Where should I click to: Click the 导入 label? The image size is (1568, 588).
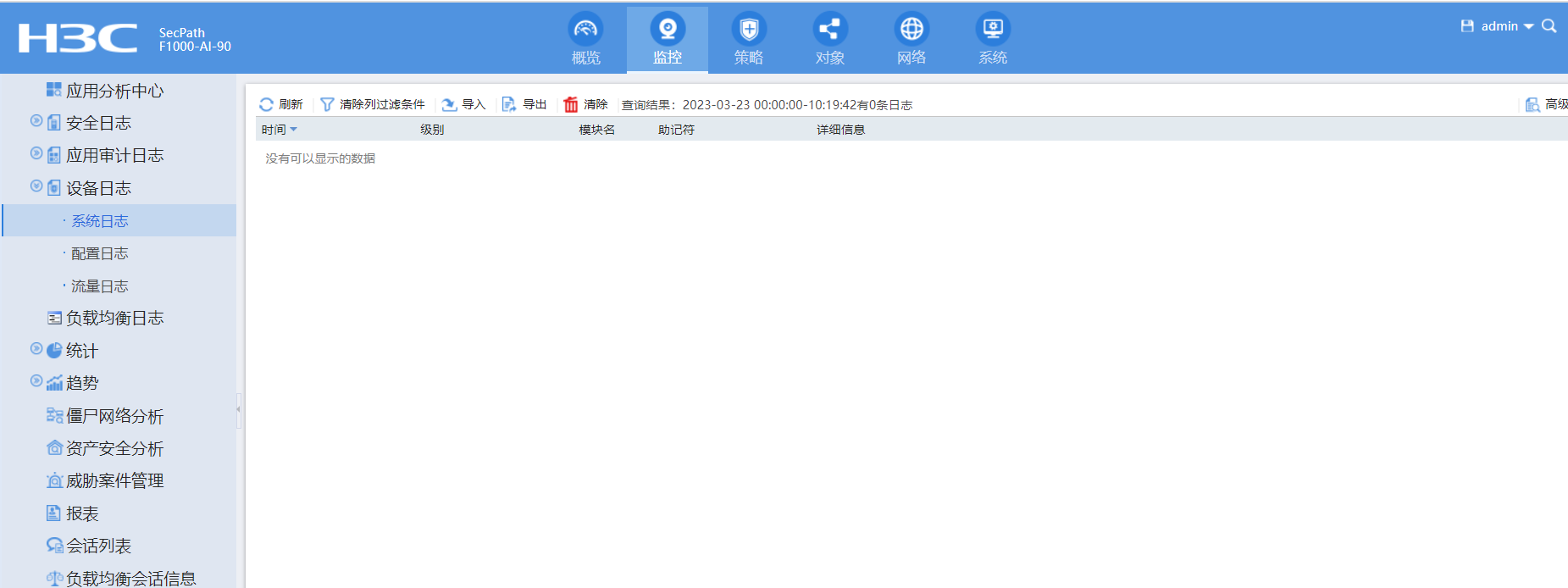point(474,104)
